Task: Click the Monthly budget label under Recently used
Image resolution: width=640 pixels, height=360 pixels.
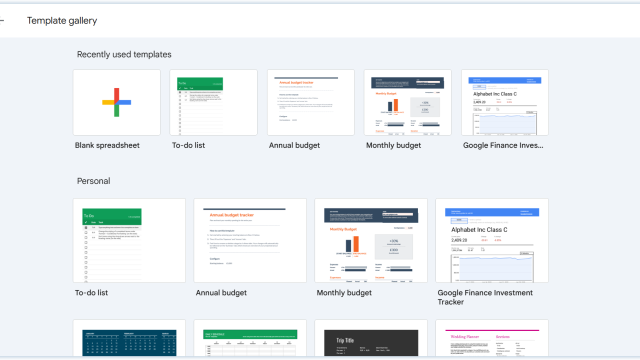Action: [x=393, y=145]
